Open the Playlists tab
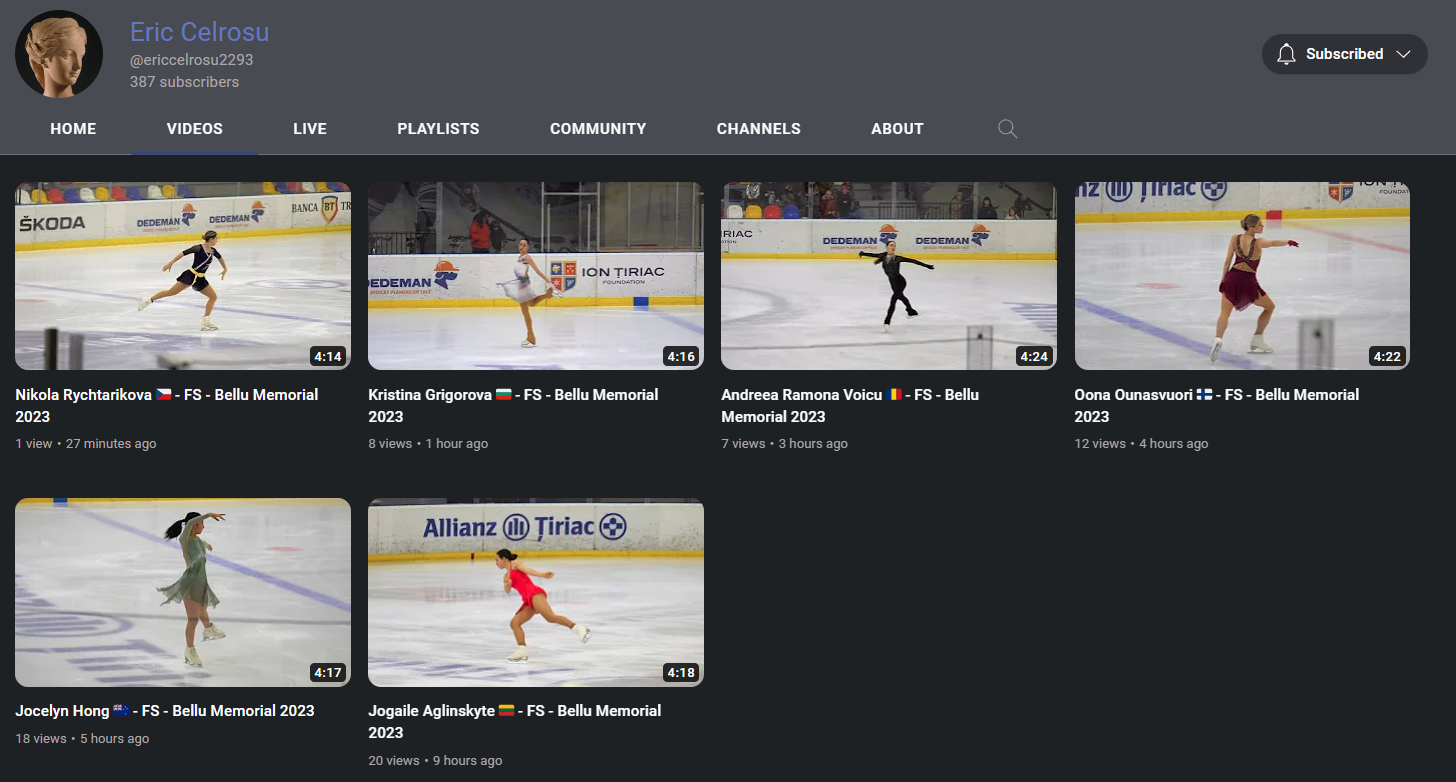1456x782 pixels. tap(438, 129)
